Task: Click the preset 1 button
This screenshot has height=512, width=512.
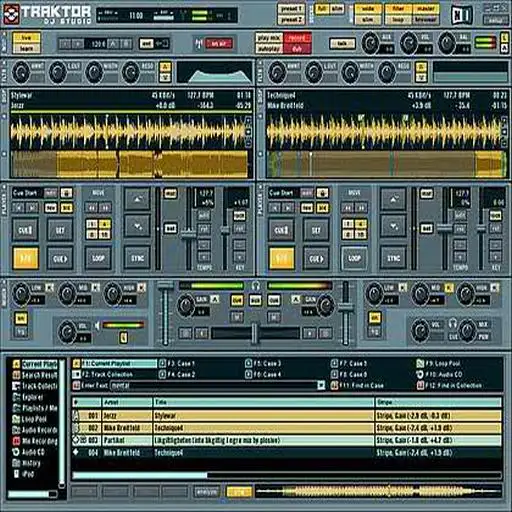Action: (291, 9)
